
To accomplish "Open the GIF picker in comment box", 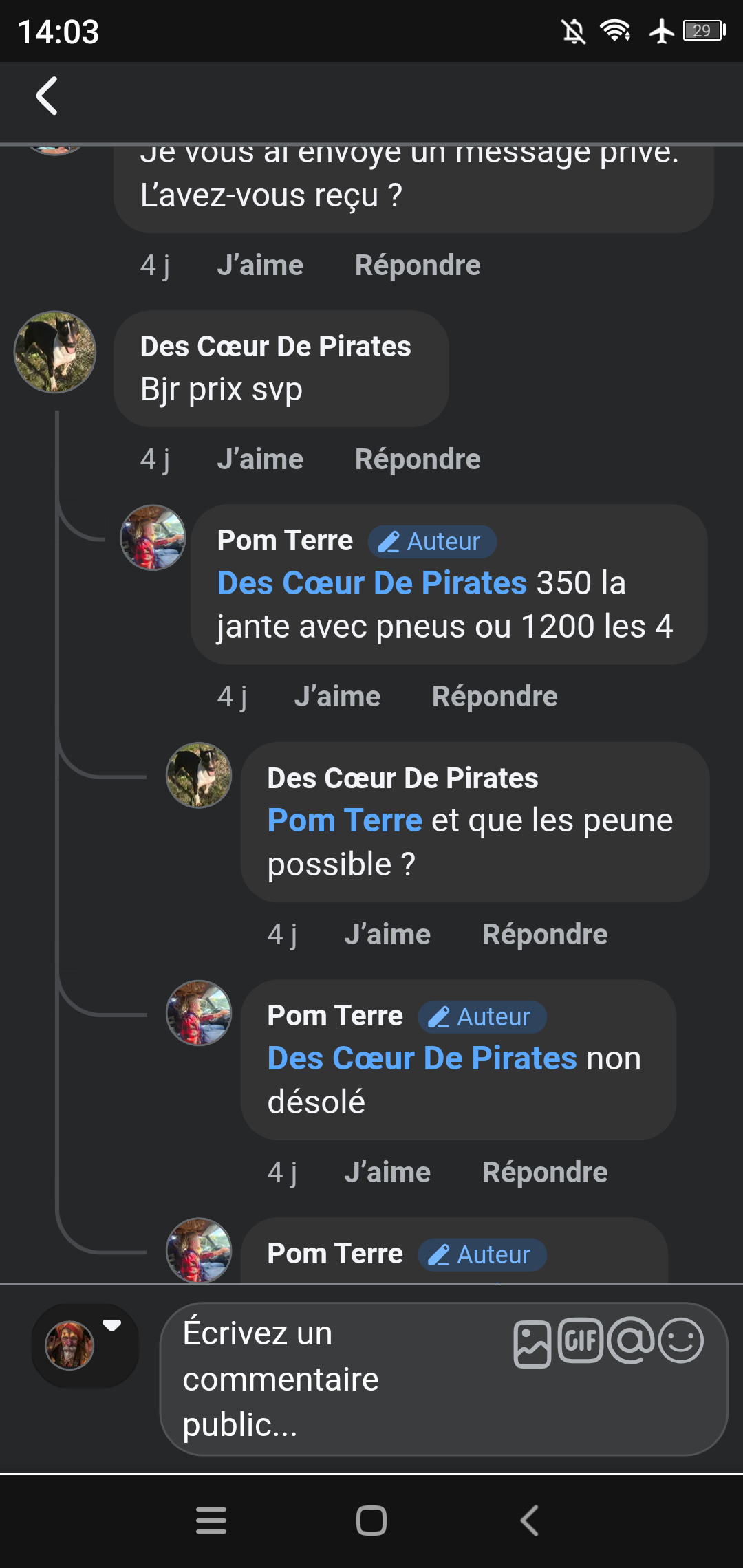I will coord(581,1340).
